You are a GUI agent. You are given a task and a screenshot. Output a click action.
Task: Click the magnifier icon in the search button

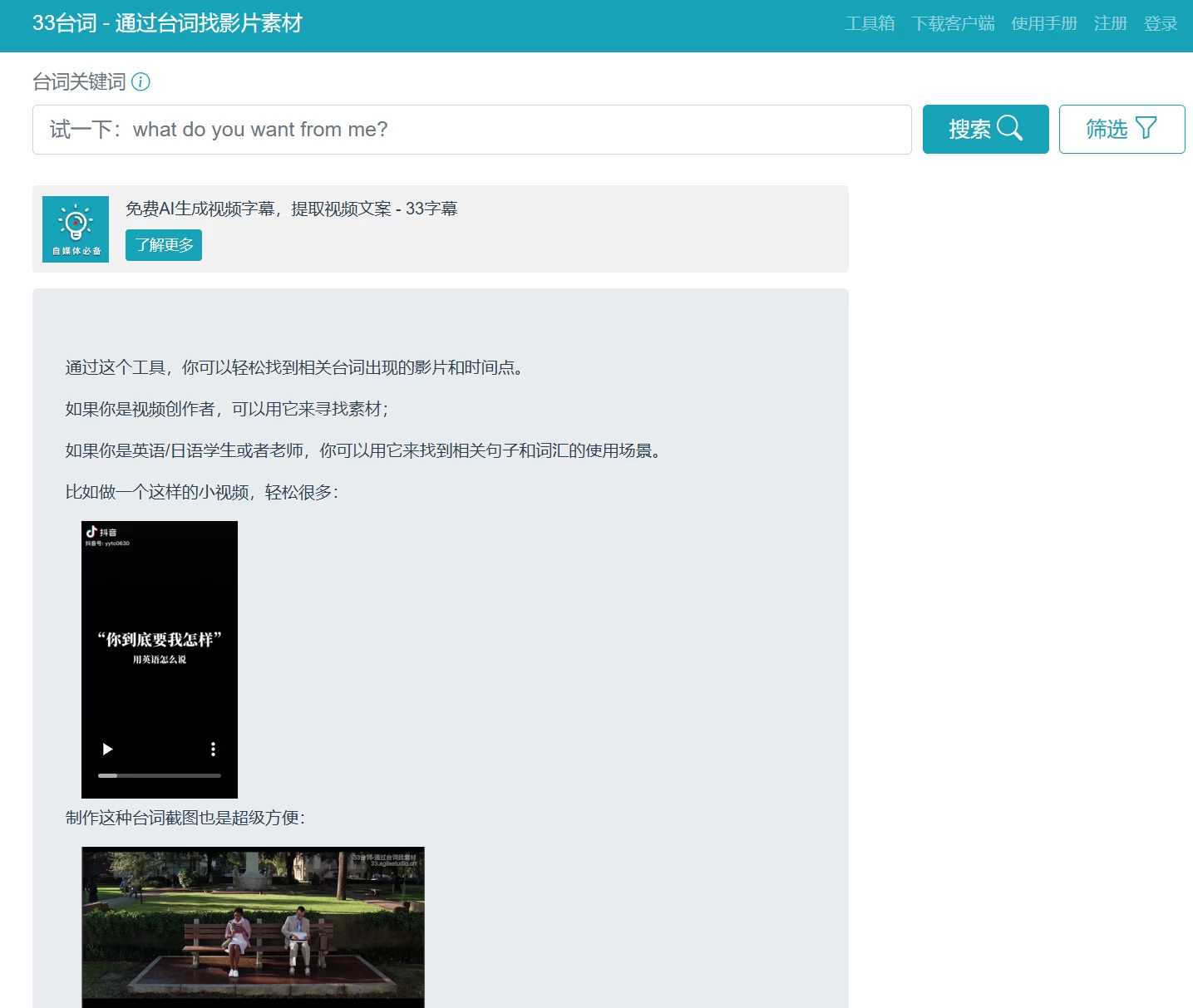(1009, 128)
